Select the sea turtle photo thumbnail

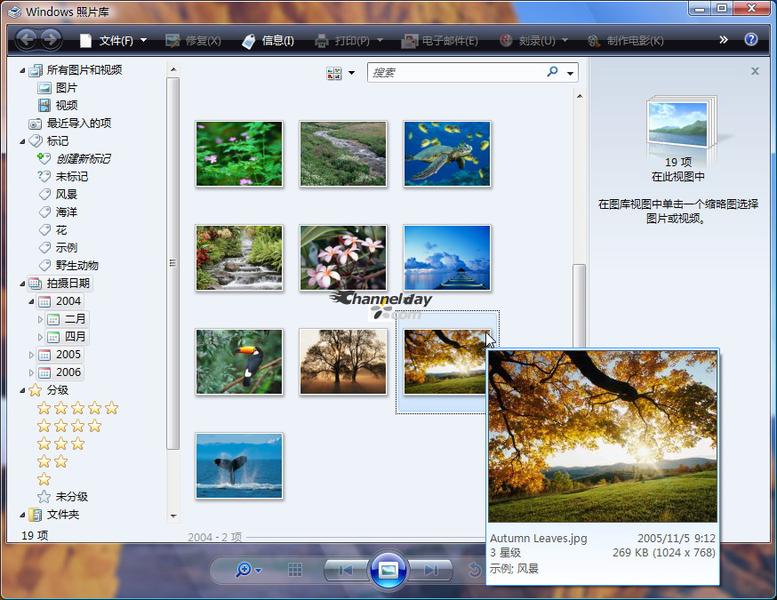(x=447, y=154)
